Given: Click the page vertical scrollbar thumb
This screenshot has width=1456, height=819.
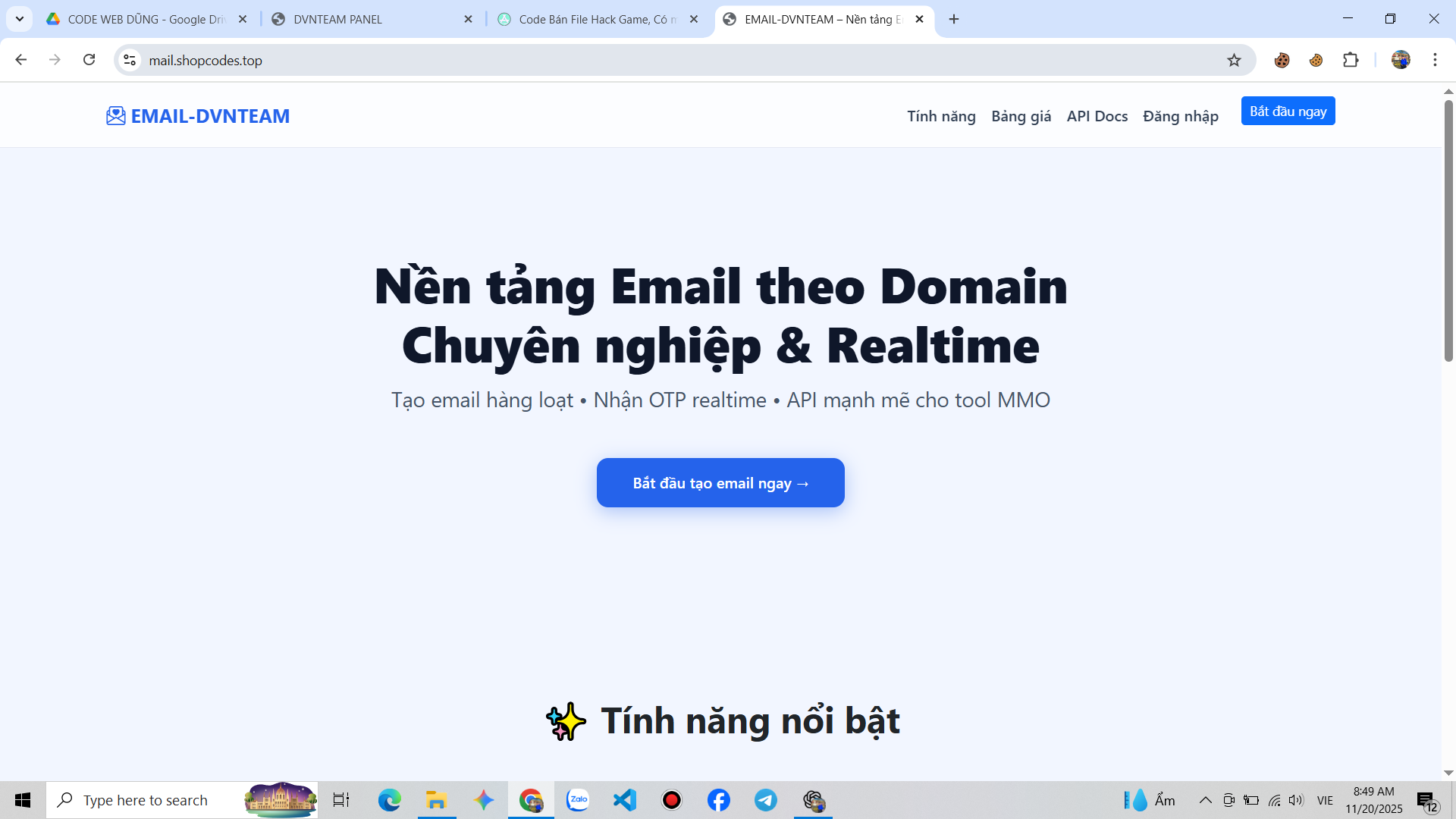Looking at the screenshot, I should tap(1448, 231).
